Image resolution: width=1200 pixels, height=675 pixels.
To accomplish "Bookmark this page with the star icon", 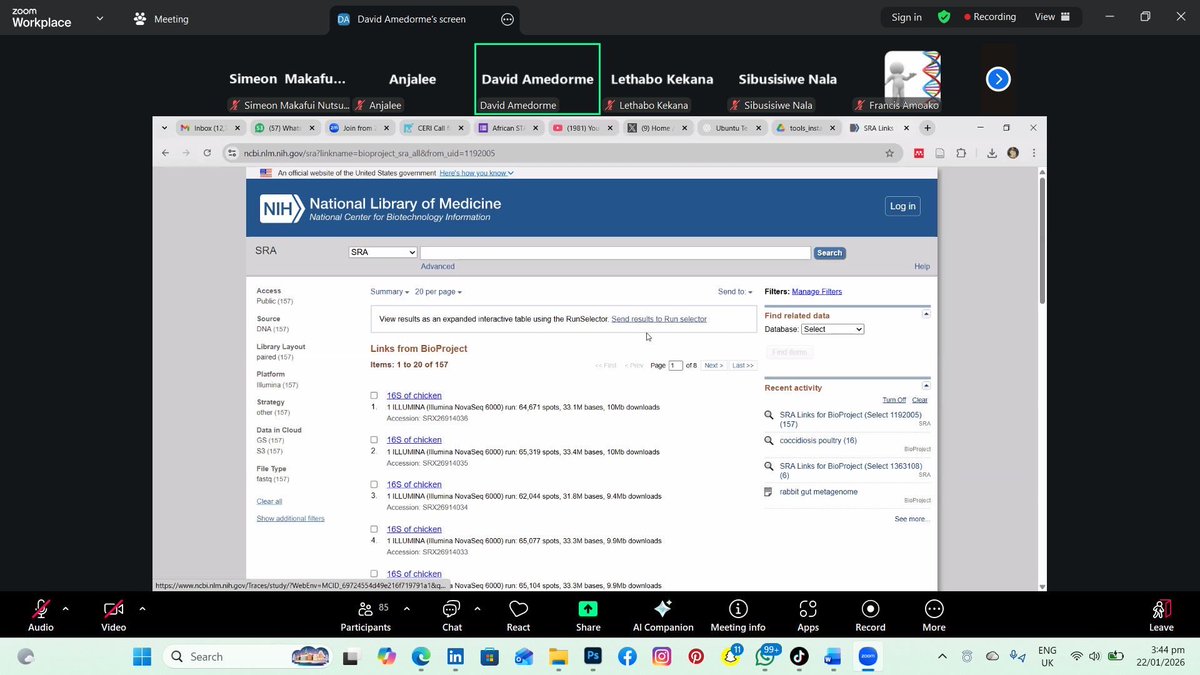I will pyautogui.click(x=889, y=153).
